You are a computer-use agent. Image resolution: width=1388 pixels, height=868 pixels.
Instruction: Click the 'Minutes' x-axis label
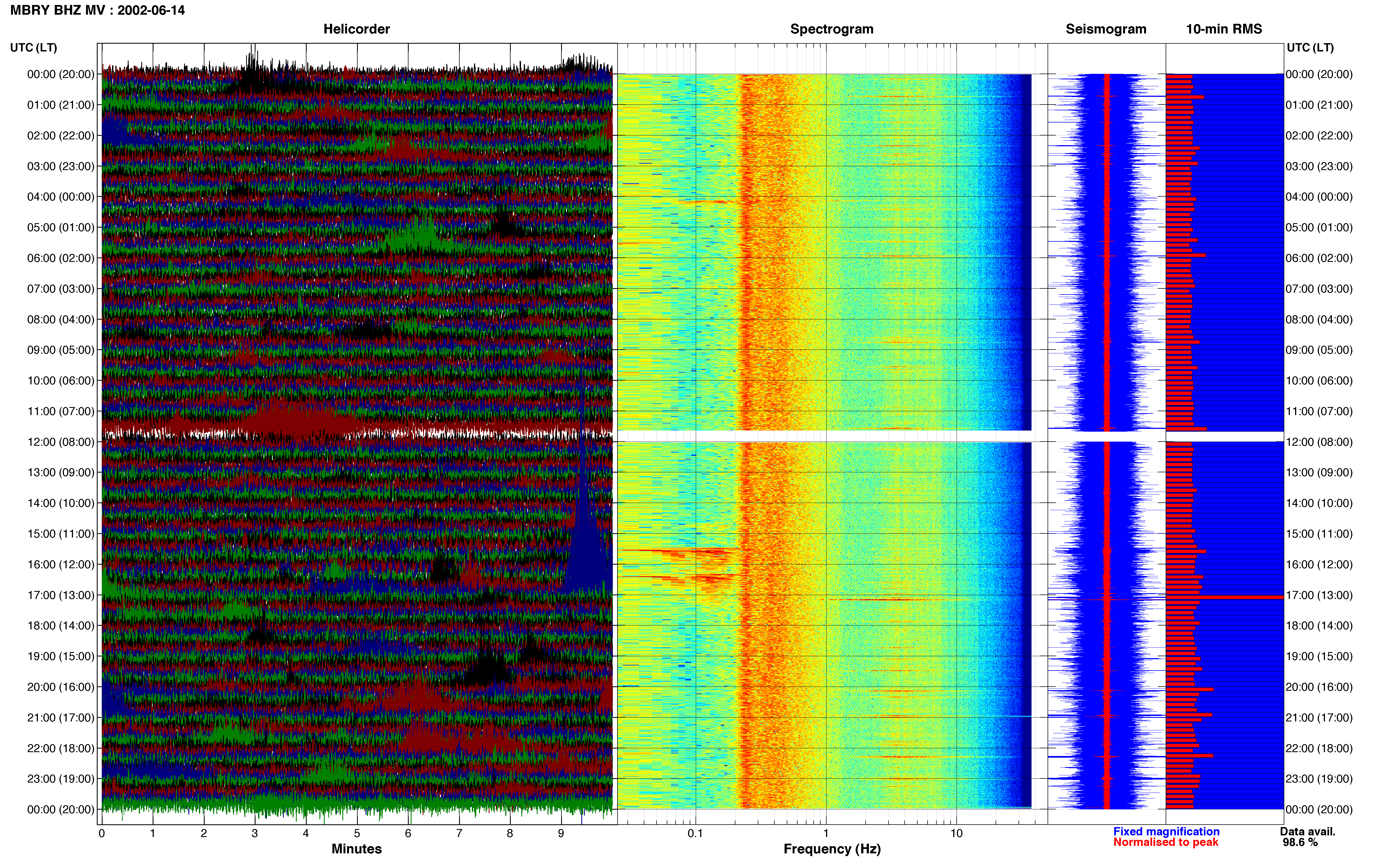click(x=356, y=849)
